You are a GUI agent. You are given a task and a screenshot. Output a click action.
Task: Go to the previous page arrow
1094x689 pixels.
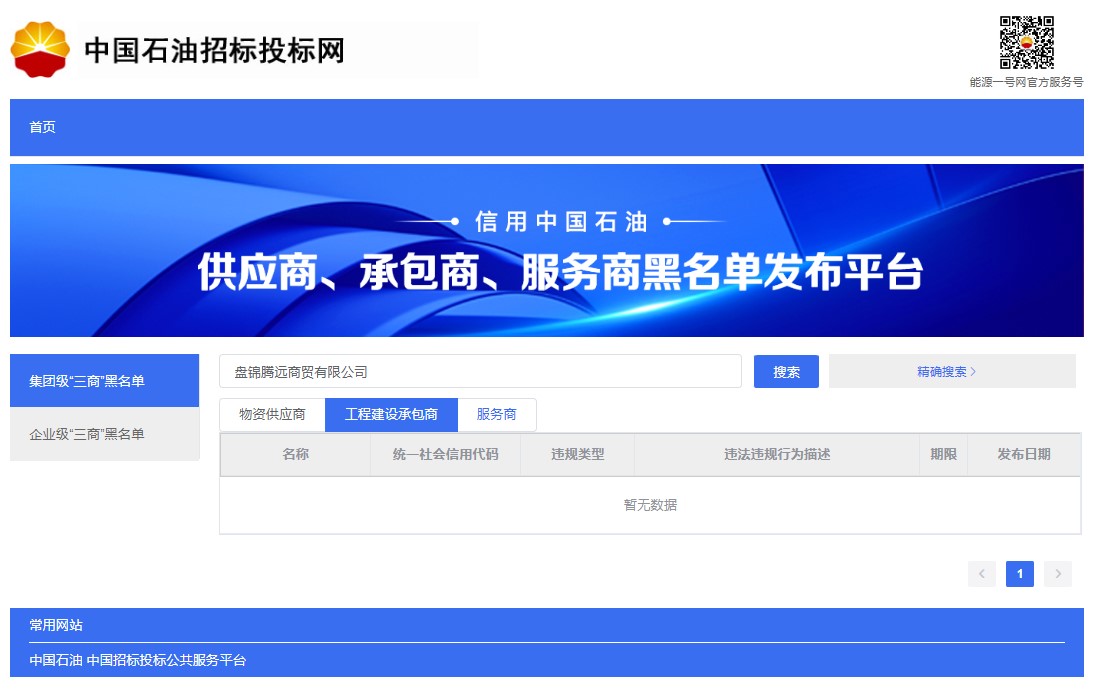point(982,574)
